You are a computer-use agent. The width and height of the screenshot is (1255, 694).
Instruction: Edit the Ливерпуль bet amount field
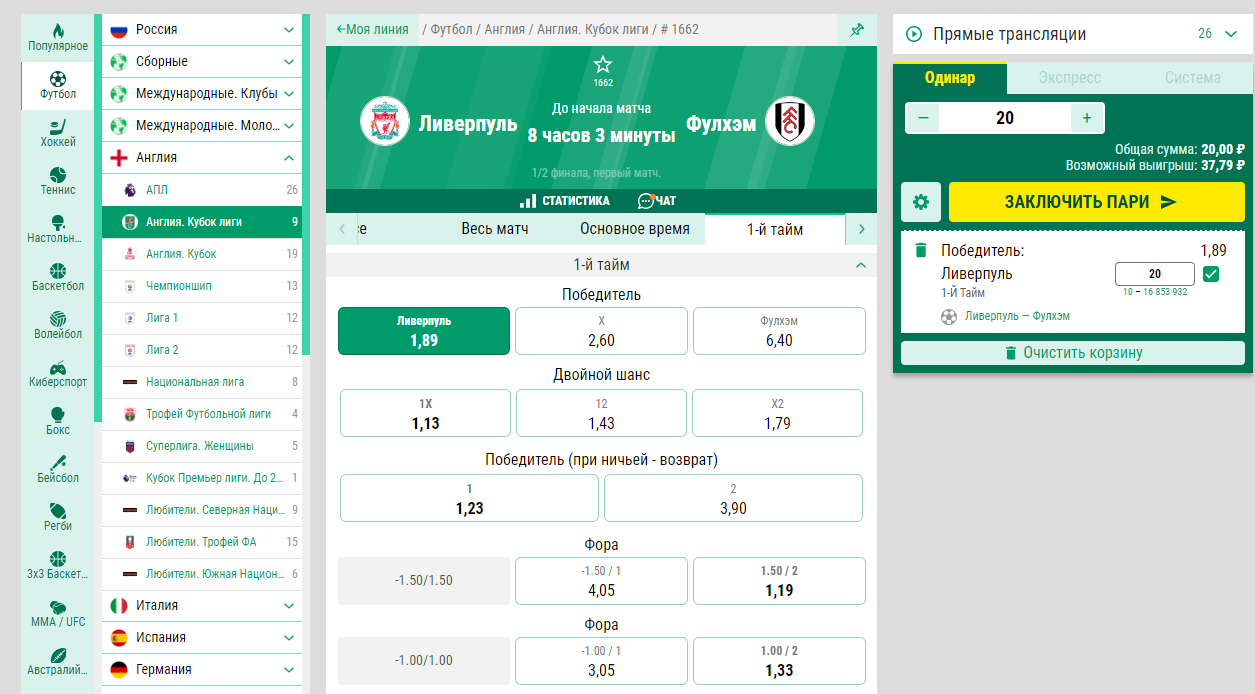coord(1155,274)
